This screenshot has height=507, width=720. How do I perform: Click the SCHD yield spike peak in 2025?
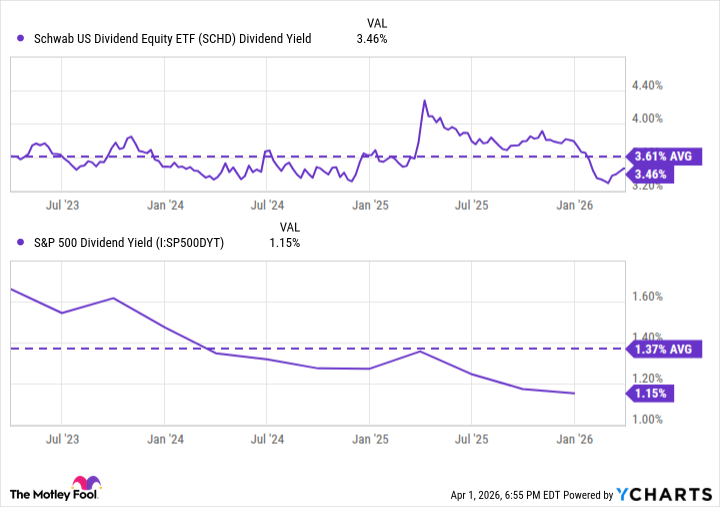coord(425,101)
